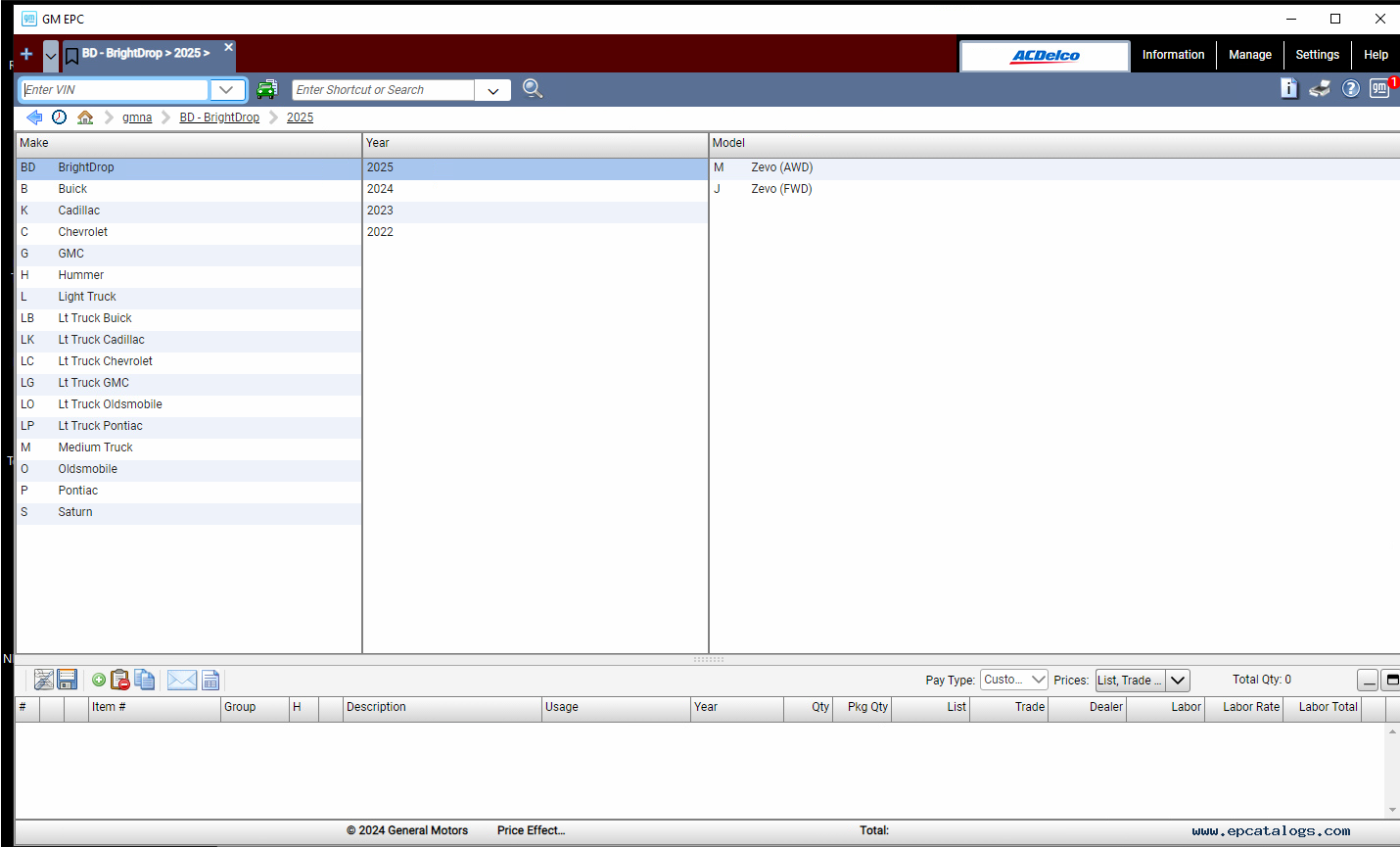Click the clipboard delete icon
Image resolution: width=1400 pixels, height=847 pixels.
pyautogui.click(x=120, y=680)
